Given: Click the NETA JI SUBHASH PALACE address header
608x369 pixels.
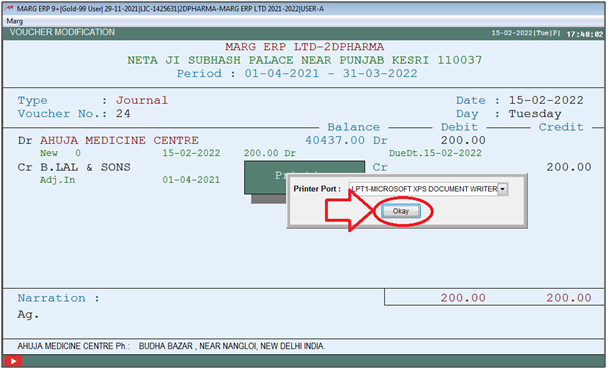Looking at the screenshot, I should pos(305,60).
